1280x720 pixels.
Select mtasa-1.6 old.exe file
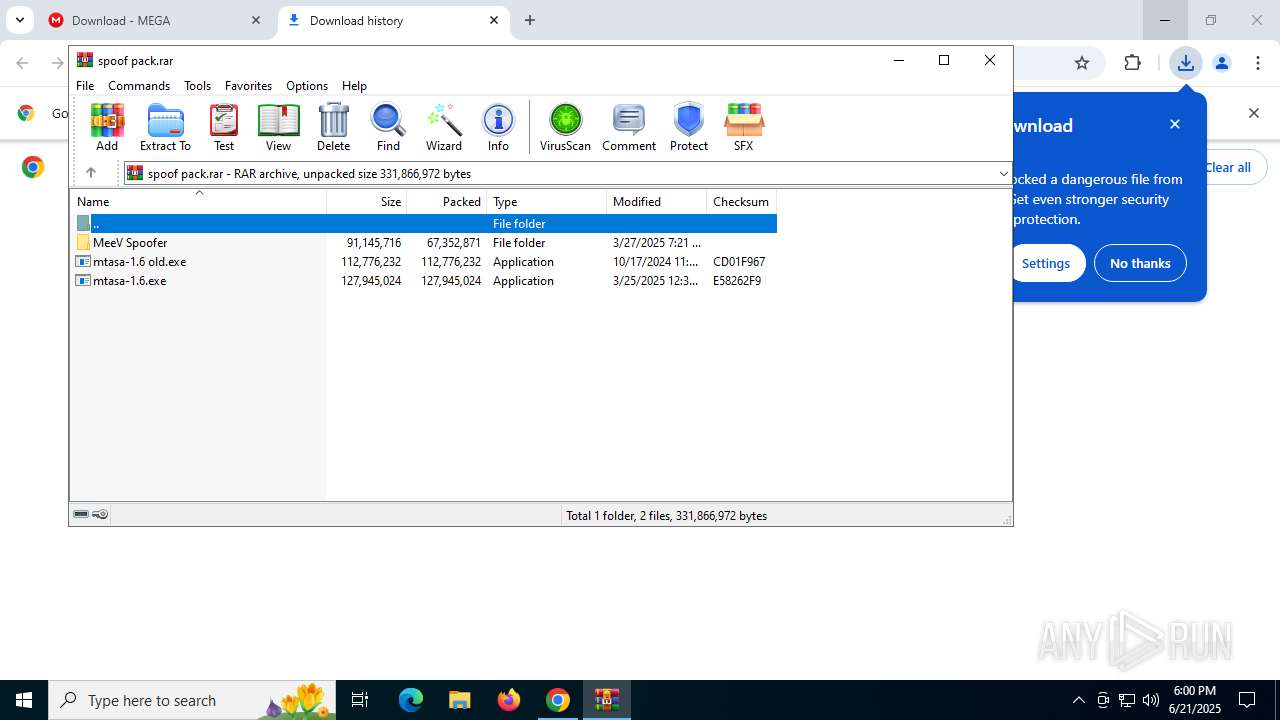(x=424, y=261)
